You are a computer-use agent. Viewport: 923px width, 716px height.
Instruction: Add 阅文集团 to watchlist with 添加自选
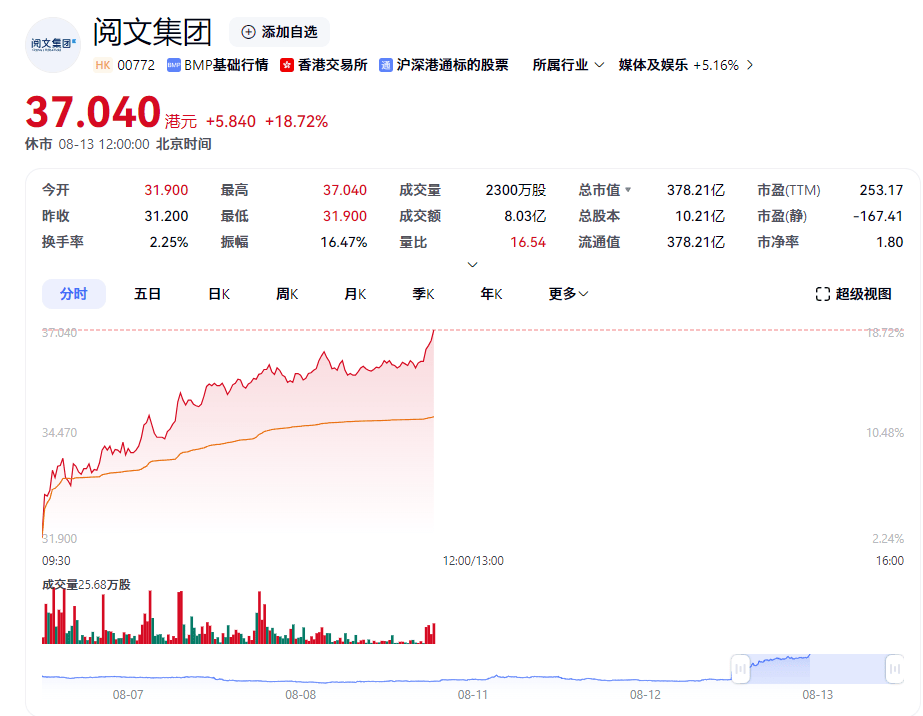tap(279, 32)
